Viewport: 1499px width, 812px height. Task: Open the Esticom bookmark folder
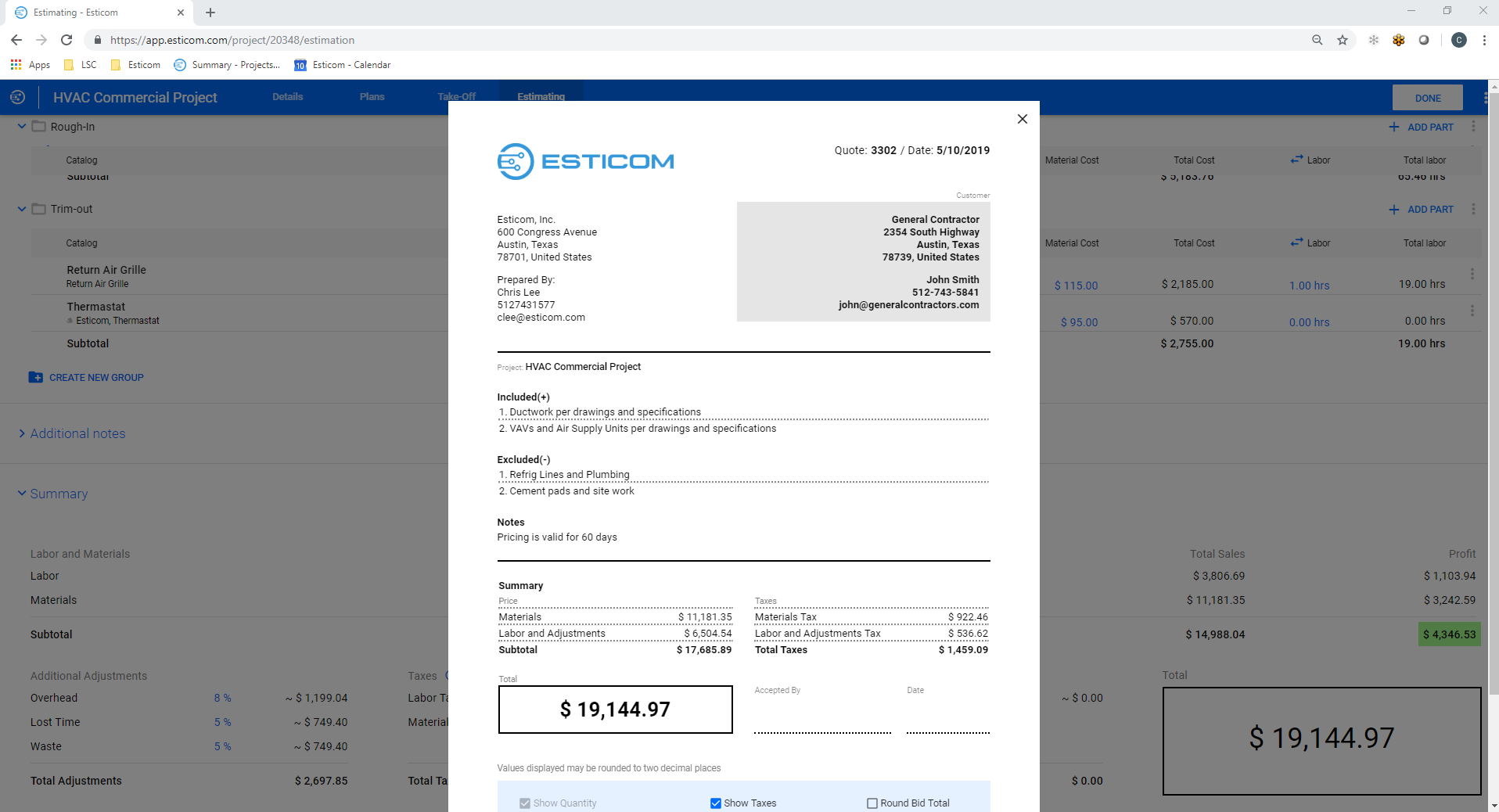tap(136, 65)
